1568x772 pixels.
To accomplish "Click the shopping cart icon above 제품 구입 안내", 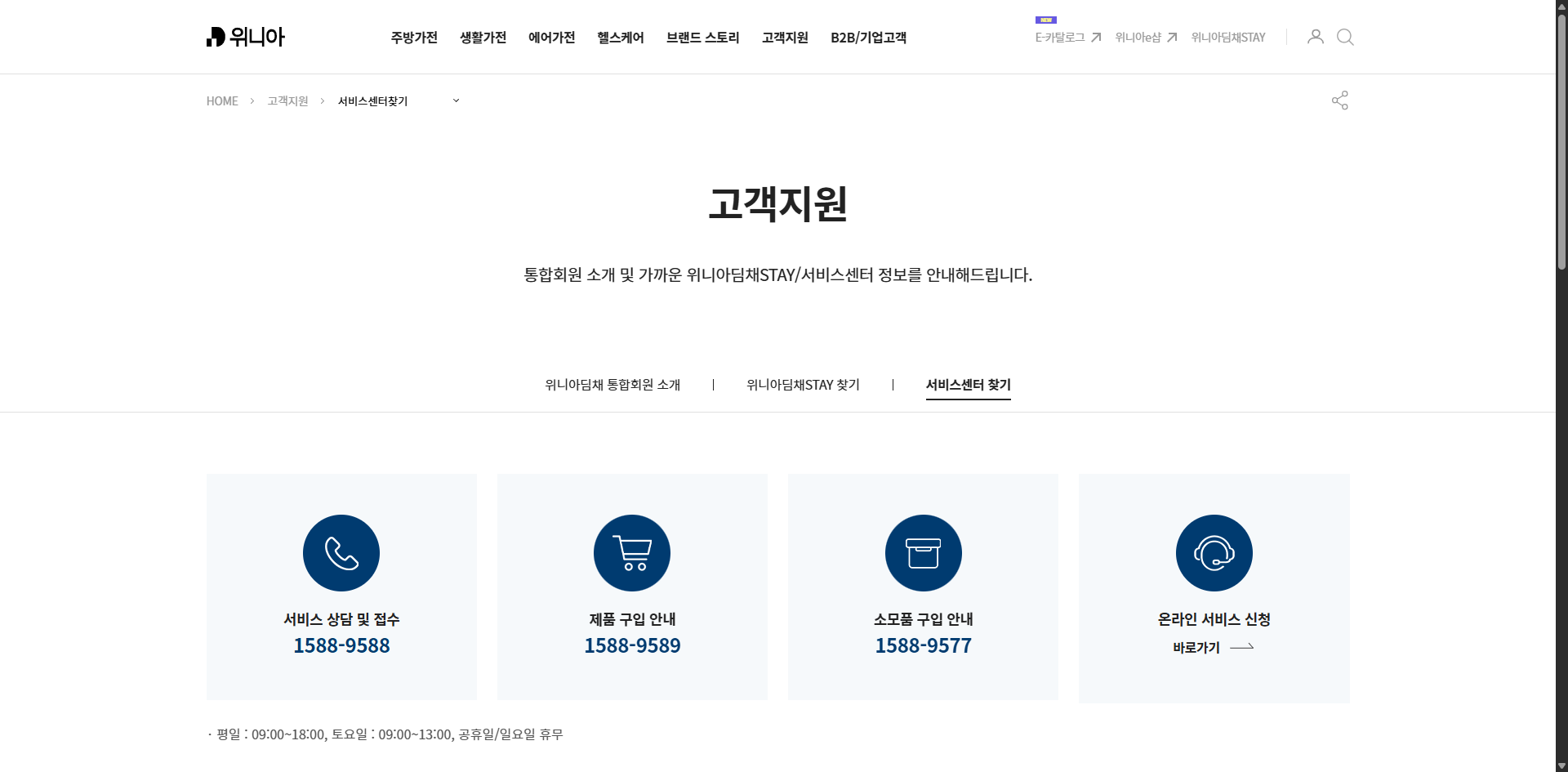I will [x=631, y=552].
